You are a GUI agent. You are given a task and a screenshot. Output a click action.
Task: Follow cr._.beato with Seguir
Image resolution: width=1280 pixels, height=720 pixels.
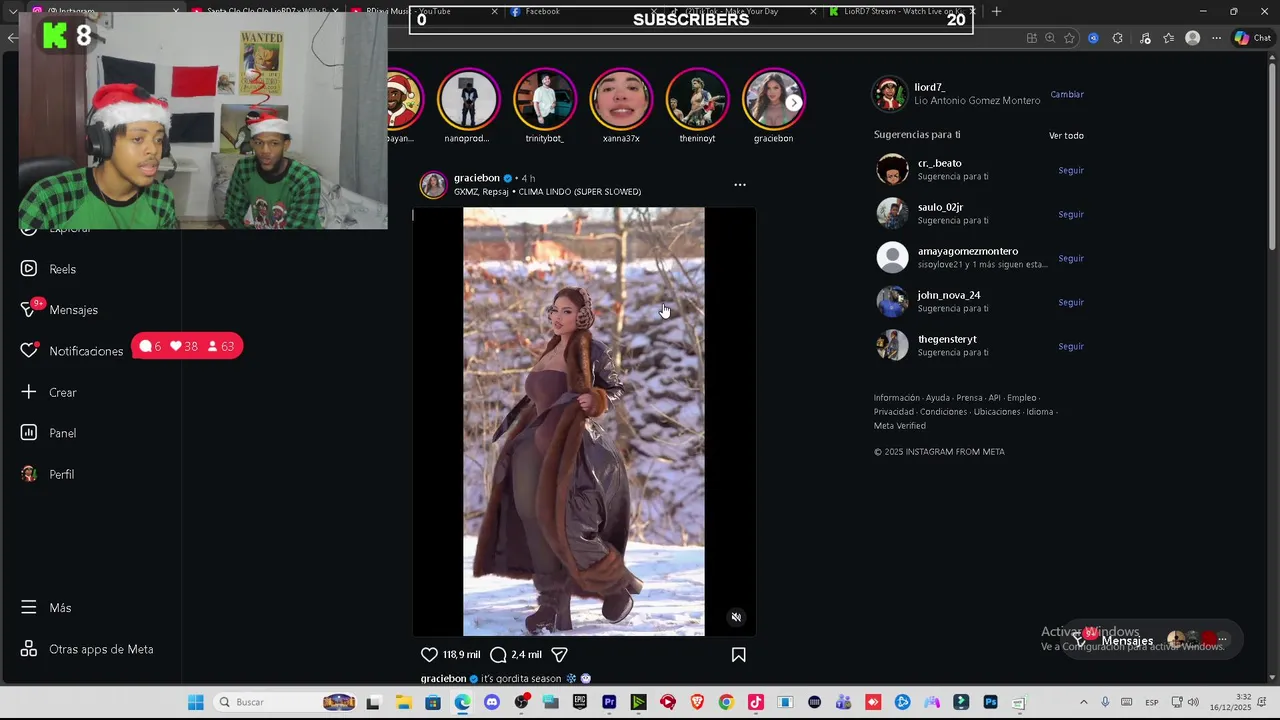coord(1071,170)
